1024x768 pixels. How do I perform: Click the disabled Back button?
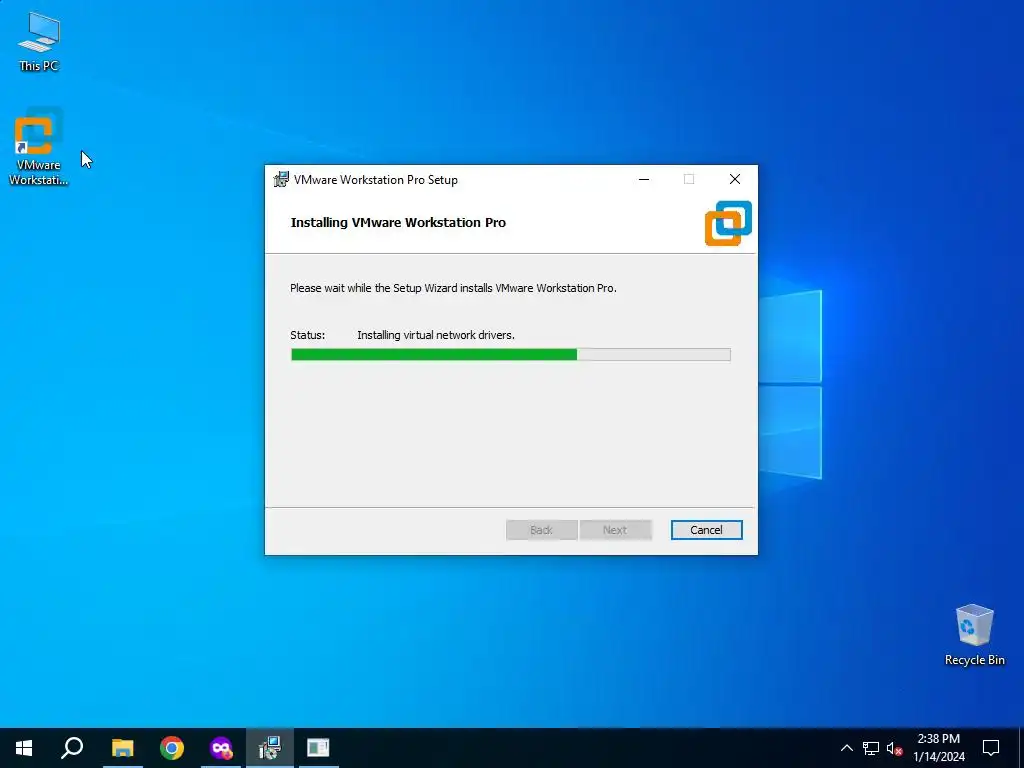541,530
